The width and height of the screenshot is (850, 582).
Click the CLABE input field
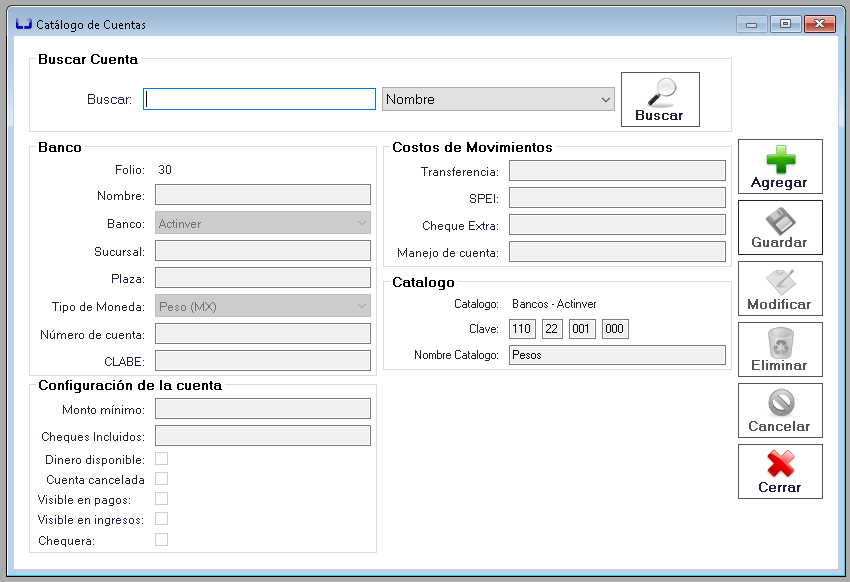tap(263, 361)
